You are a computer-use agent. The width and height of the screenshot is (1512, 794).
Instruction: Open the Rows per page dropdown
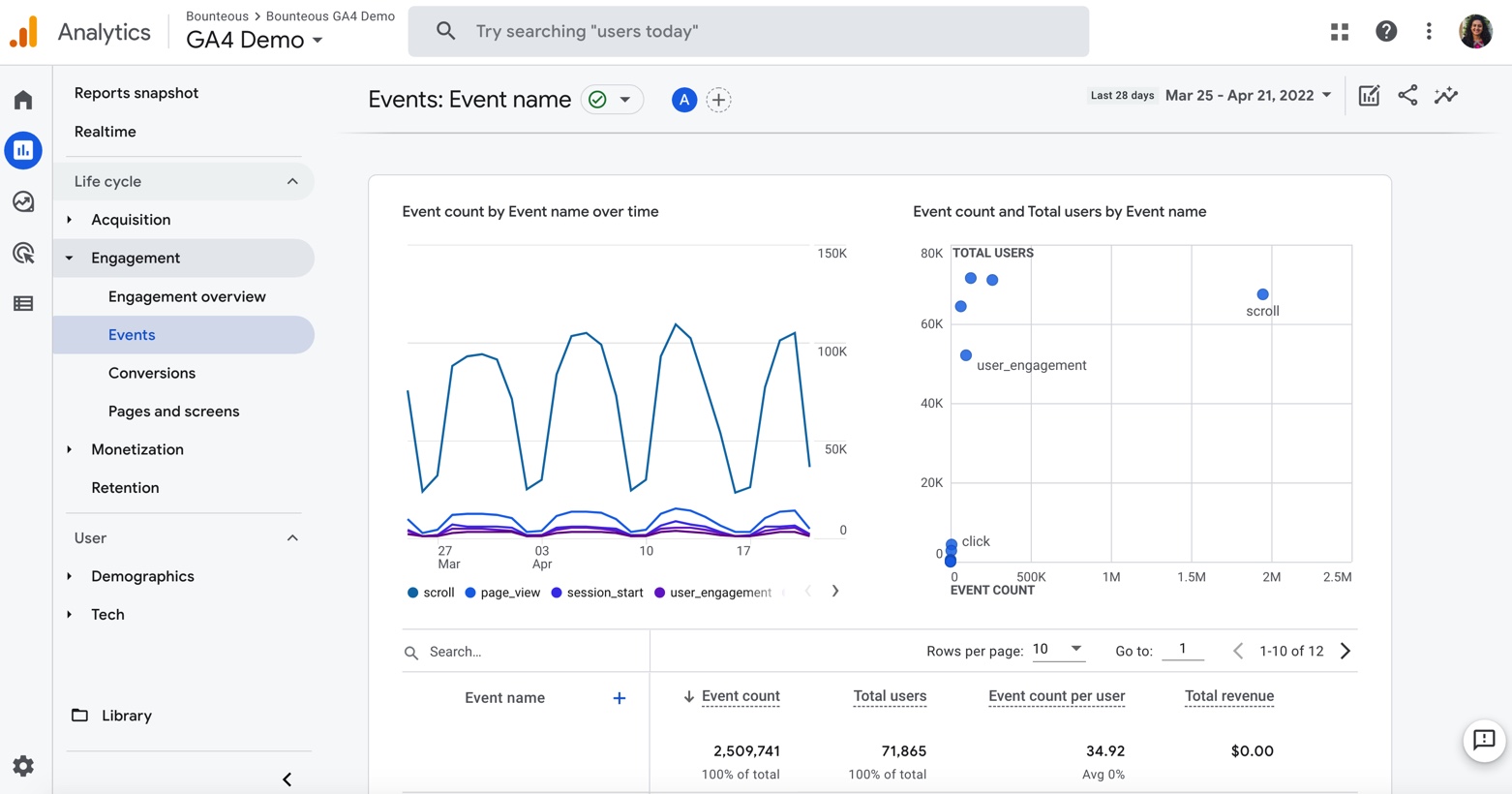[x=1057, y=650]
